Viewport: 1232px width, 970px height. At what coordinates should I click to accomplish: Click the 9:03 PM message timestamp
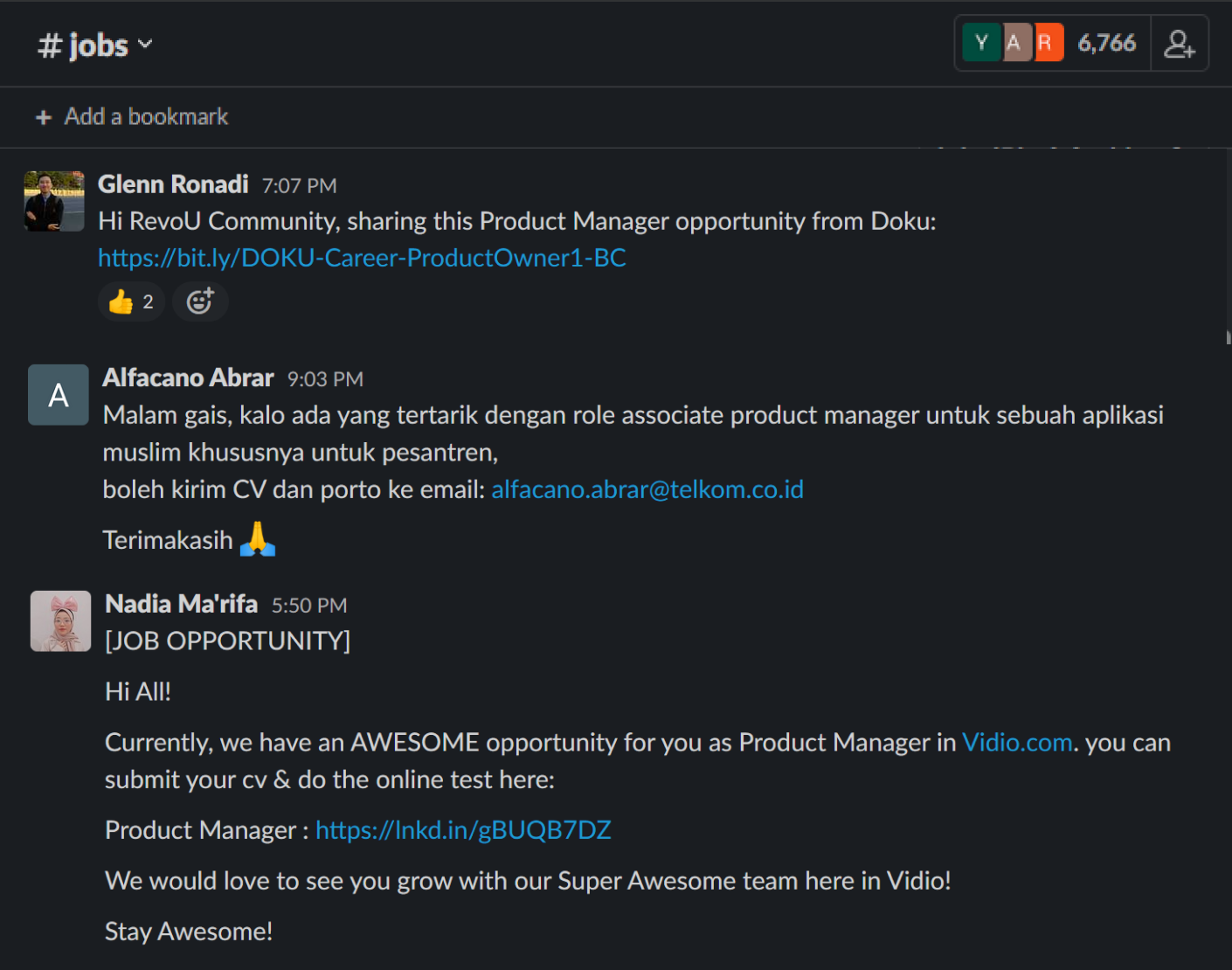[325, 379]
